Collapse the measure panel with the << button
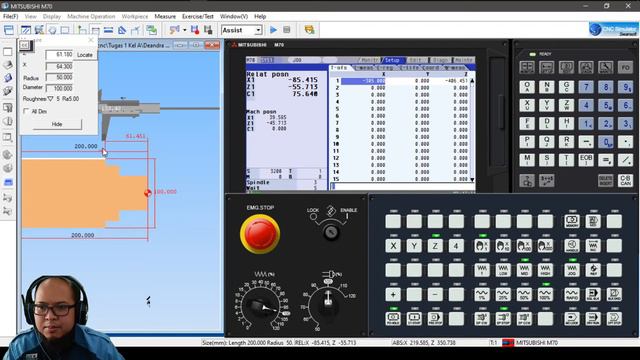This screenshot has width=640, height=360. [24, 45]
